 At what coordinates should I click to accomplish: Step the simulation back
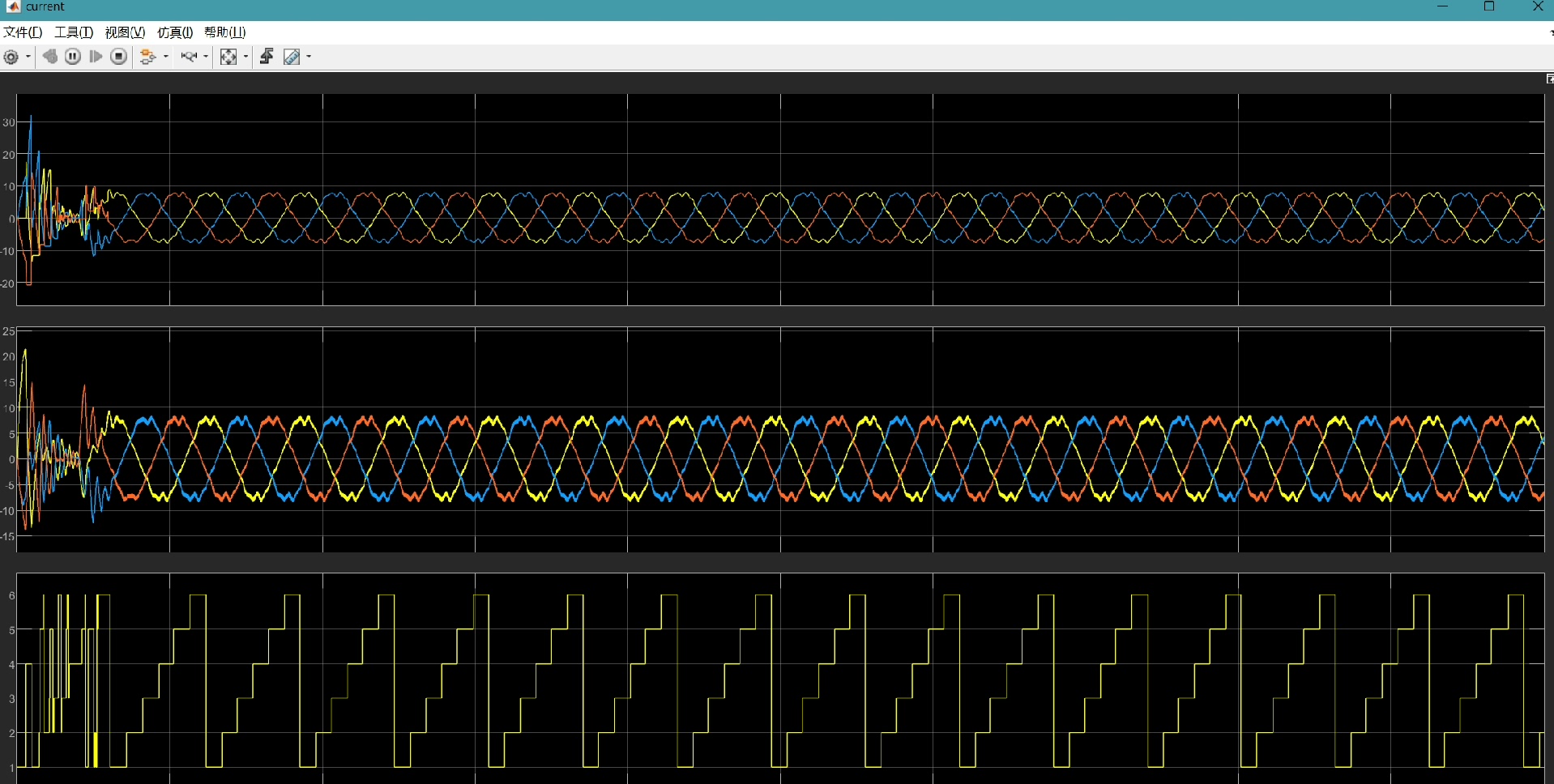50,57
